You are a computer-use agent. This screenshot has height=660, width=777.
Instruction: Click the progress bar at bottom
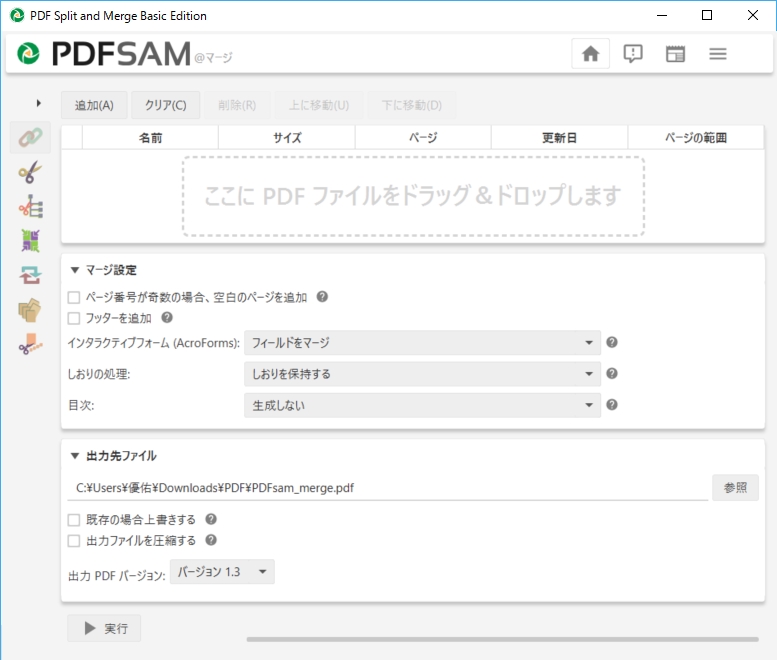502,639
